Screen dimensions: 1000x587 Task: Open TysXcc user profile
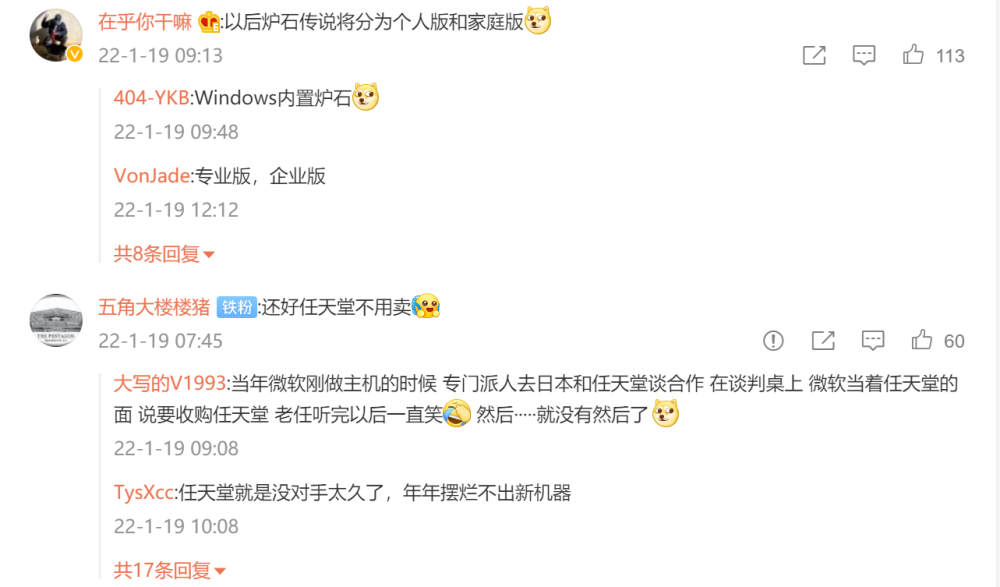(x=143, y=493)
